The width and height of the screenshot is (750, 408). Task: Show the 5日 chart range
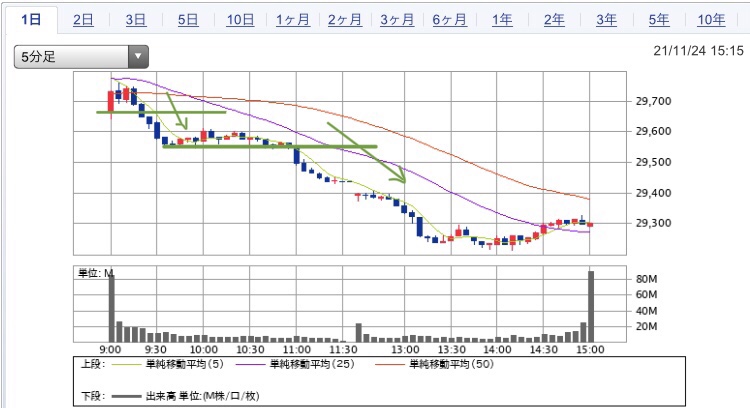click(188, 20)
